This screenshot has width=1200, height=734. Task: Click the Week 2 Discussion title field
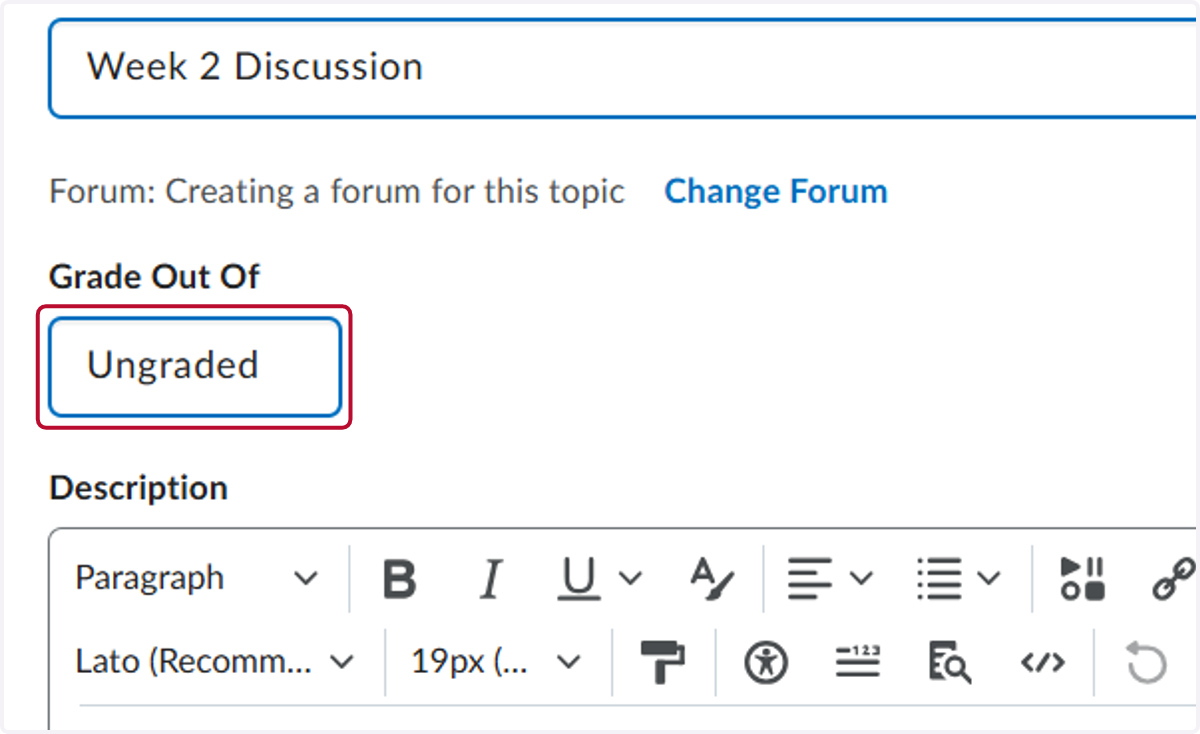coord(624,68)
